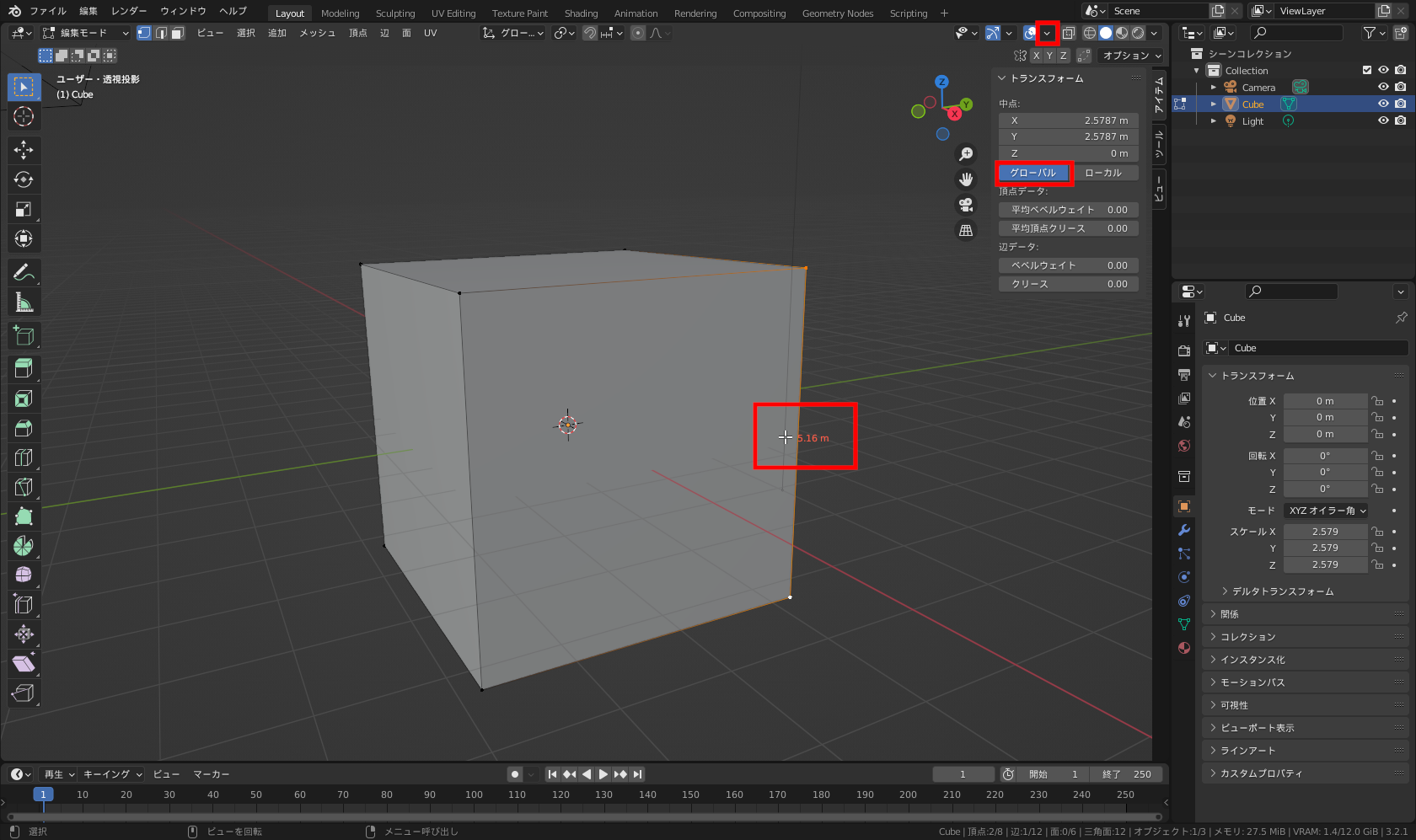This screenshot has height=840, width=1416.
Task: Click the median X value field
Action: pos(1069,120)
